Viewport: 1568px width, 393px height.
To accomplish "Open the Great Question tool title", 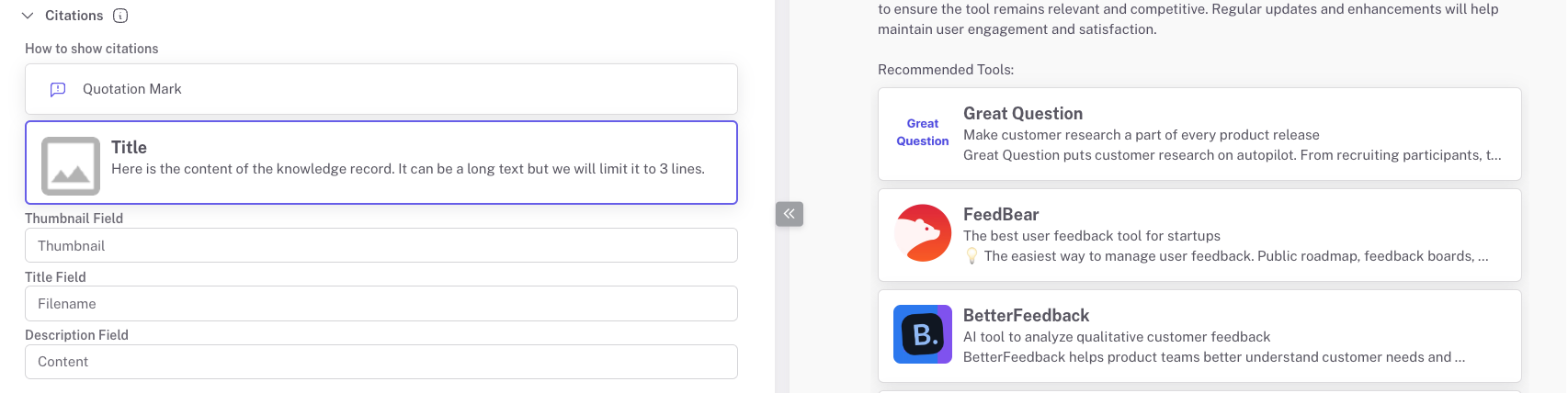I will coord(1023,114).
